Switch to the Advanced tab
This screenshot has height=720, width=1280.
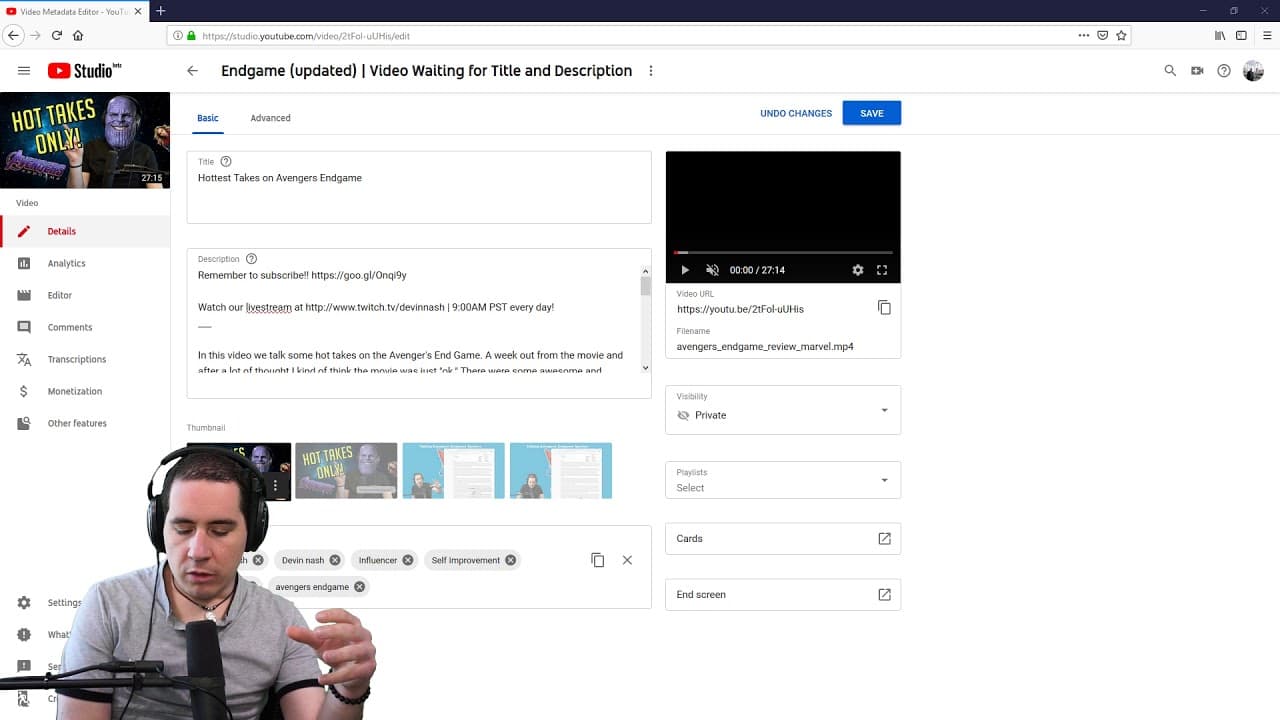click(x=270, y=118)
